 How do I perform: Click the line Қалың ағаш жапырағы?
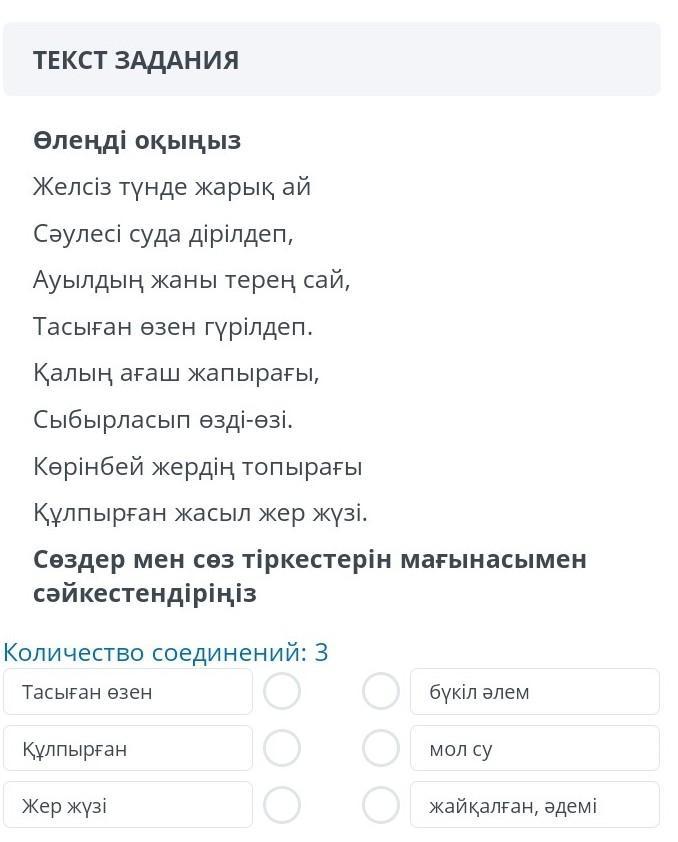(x=176, y=373)
